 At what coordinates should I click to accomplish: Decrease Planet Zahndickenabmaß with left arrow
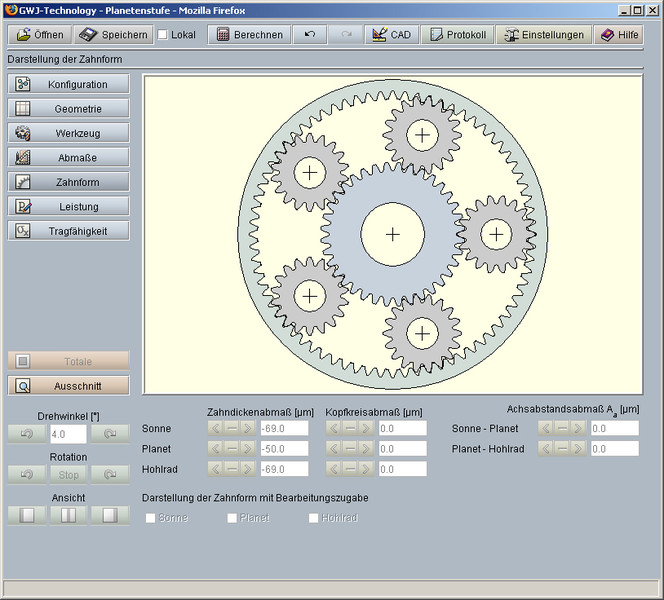tap(214, 449)
